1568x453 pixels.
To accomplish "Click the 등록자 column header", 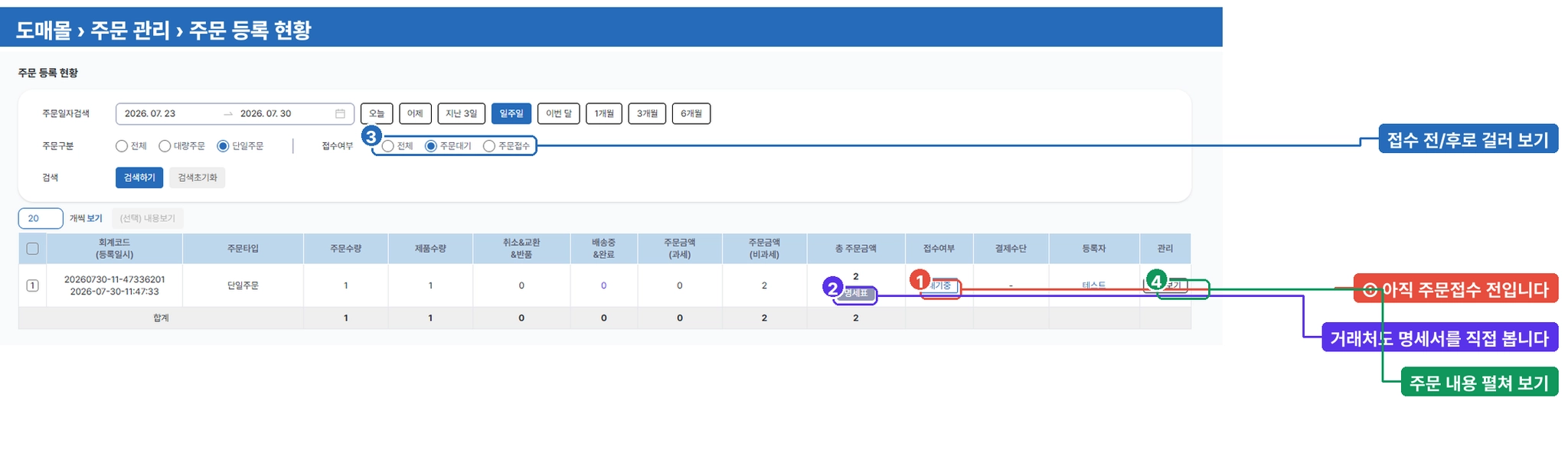I will click(1094, 249).
